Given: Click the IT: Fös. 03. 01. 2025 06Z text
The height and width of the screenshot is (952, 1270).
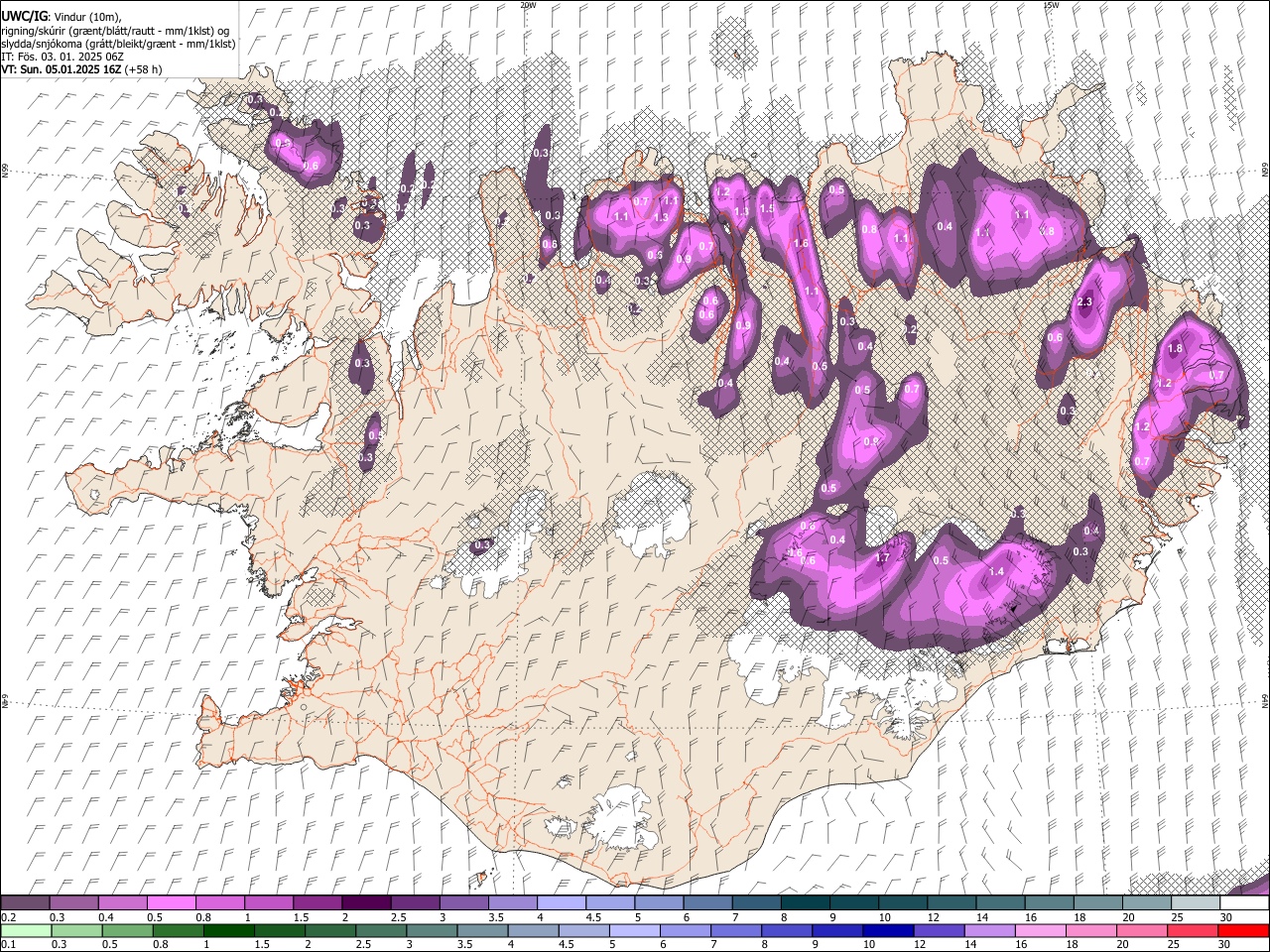Looking at the screenshot, I should pos(63,57).
